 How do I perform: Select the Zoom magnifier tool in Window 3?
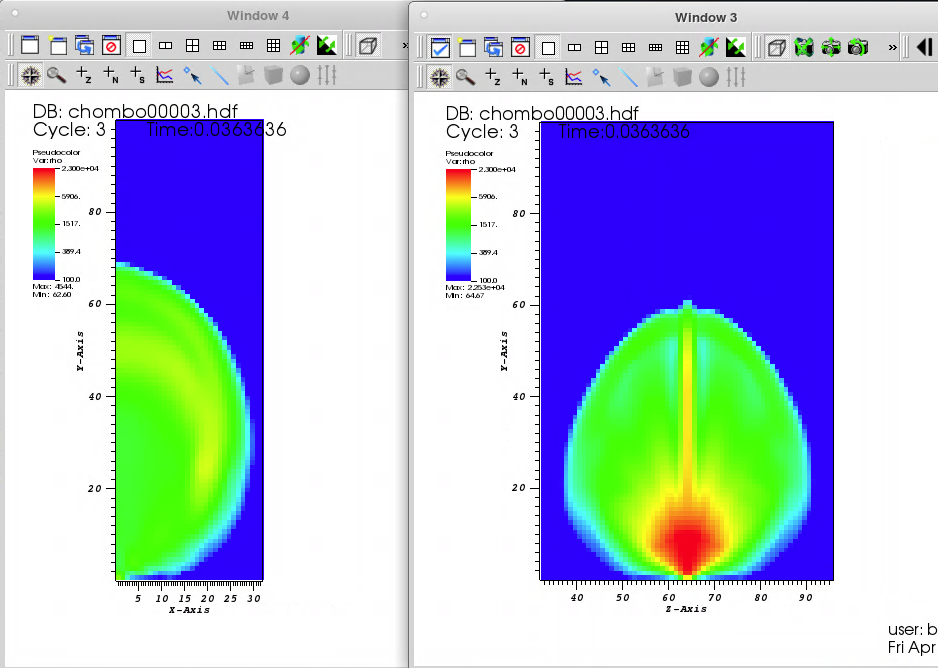[x=465, y=77]
